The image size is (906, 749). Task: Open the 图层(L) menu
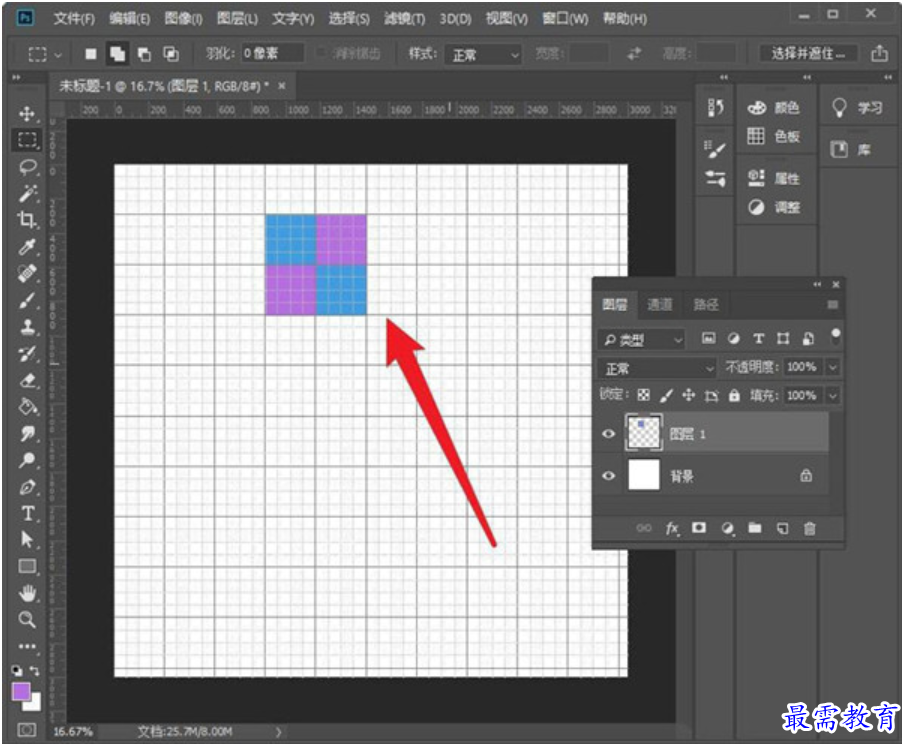coord(237,18)
